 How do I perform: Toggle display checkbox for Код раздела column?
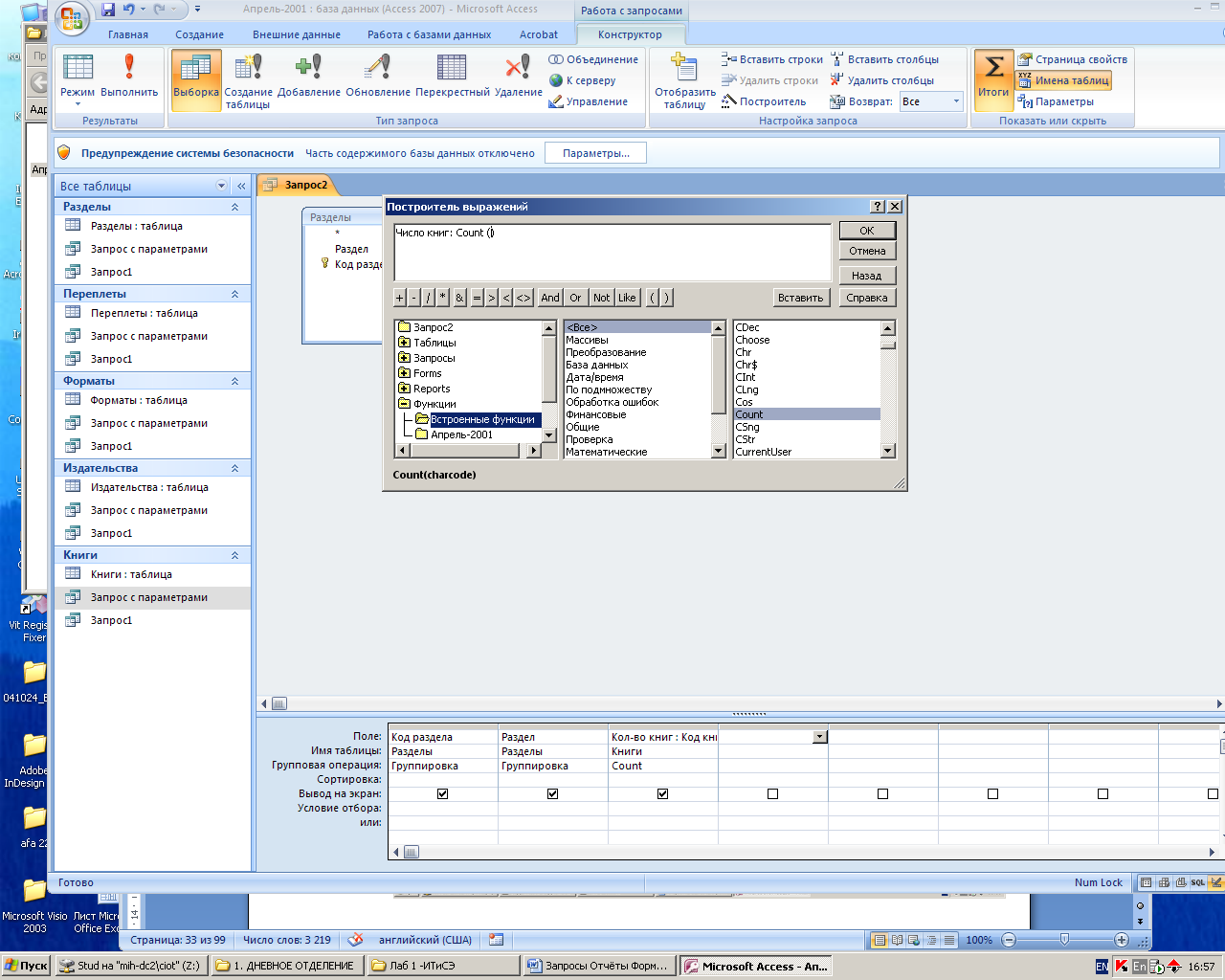click(x=442, y=794)
